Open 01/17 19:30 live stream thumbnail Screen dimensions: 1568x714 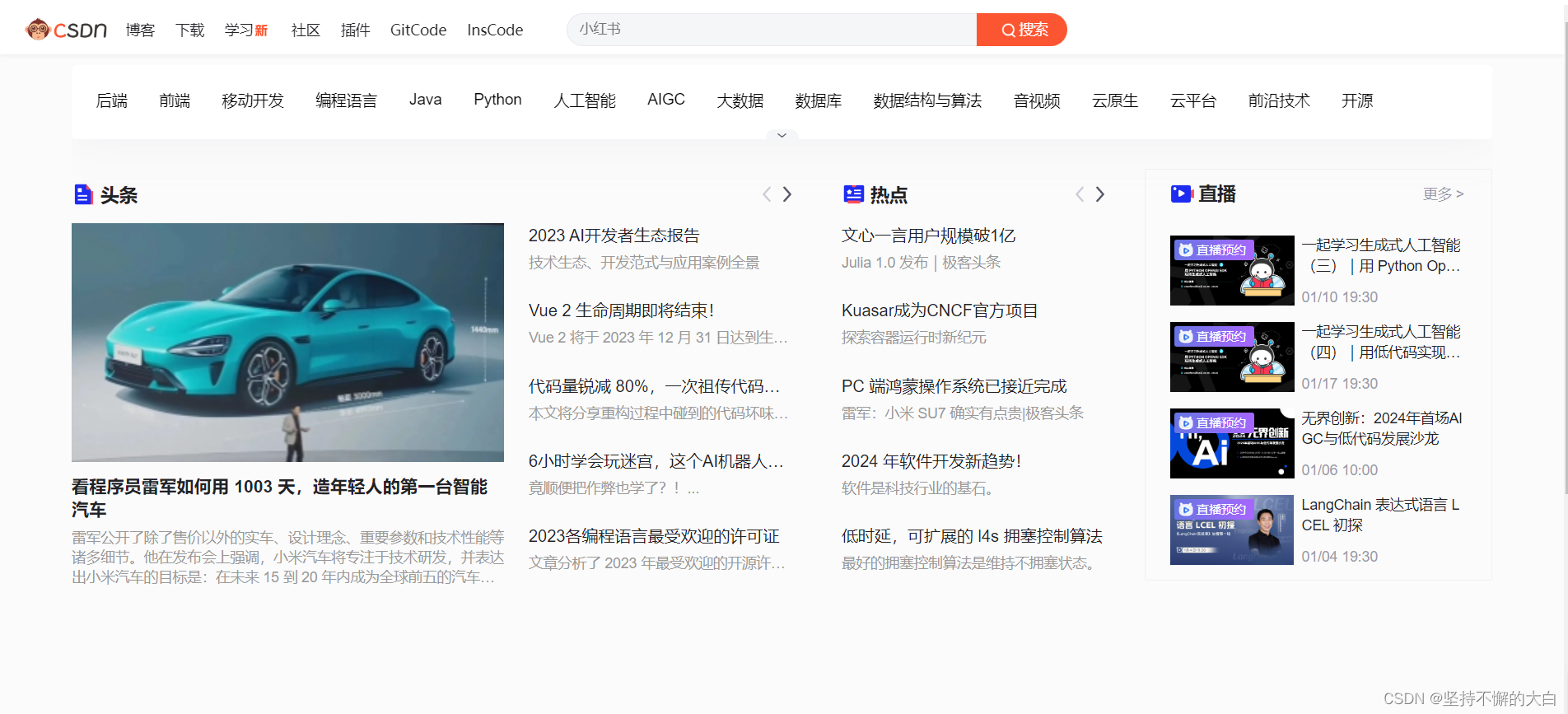pyautogui.click(x=1232, y=357)
